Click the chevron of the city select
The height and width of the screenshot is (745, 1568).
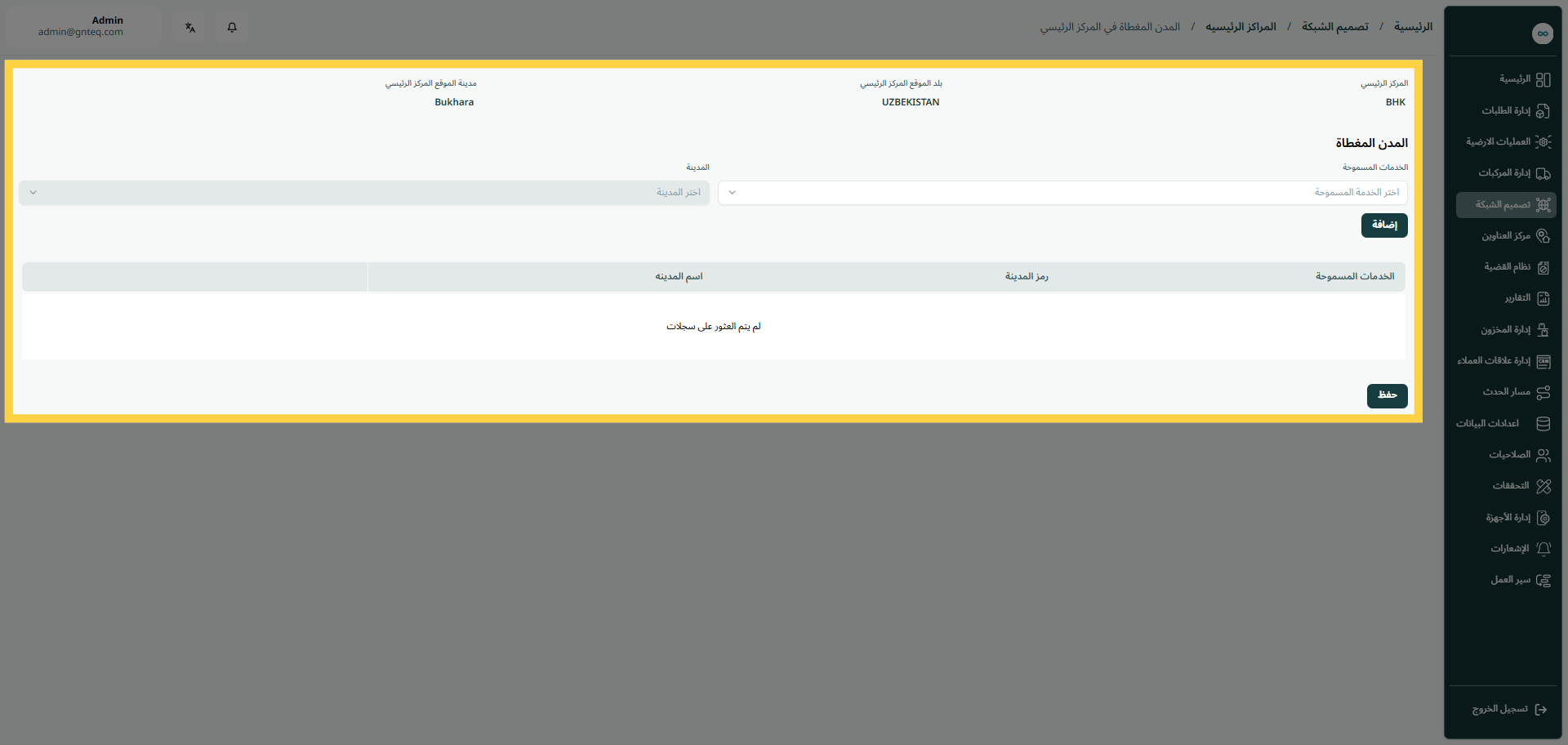tap(33, 193)
